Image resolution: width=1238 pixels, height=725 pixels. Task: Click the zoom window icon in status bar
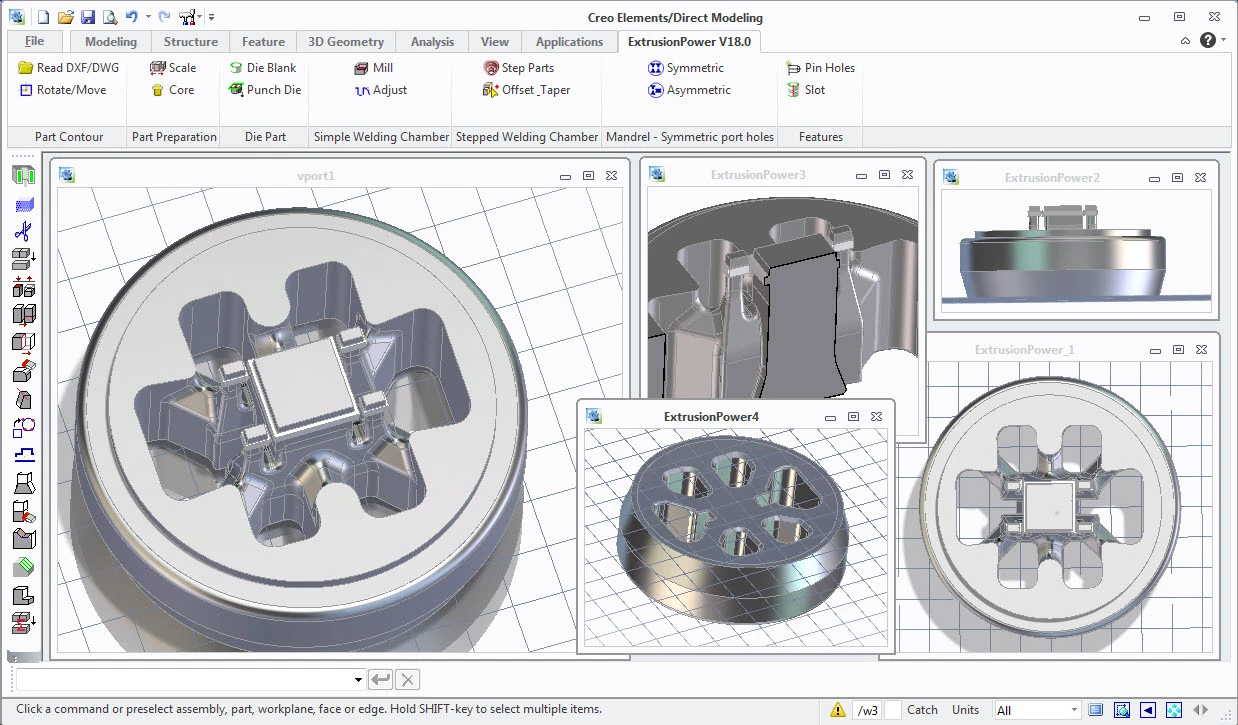[1122, 710]
